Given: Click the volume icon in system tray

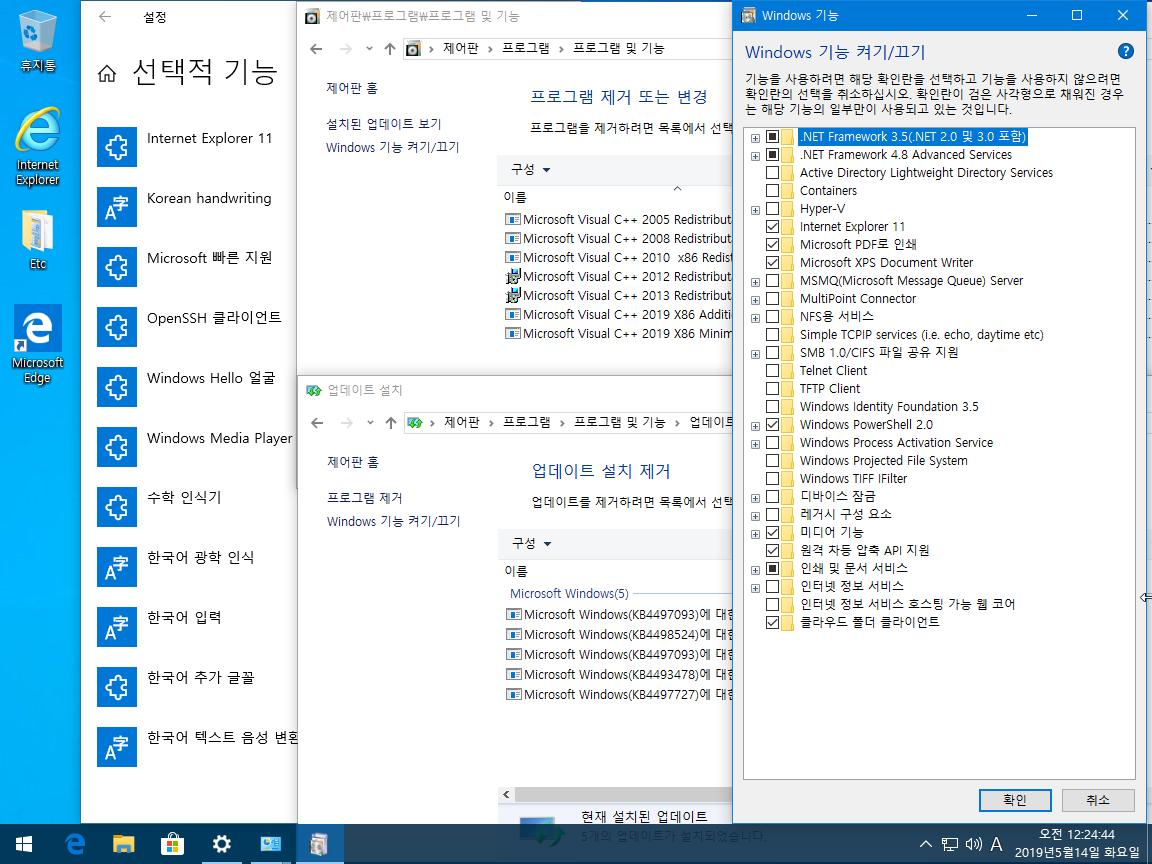Looking at the screenshot, I should point(973,844).
